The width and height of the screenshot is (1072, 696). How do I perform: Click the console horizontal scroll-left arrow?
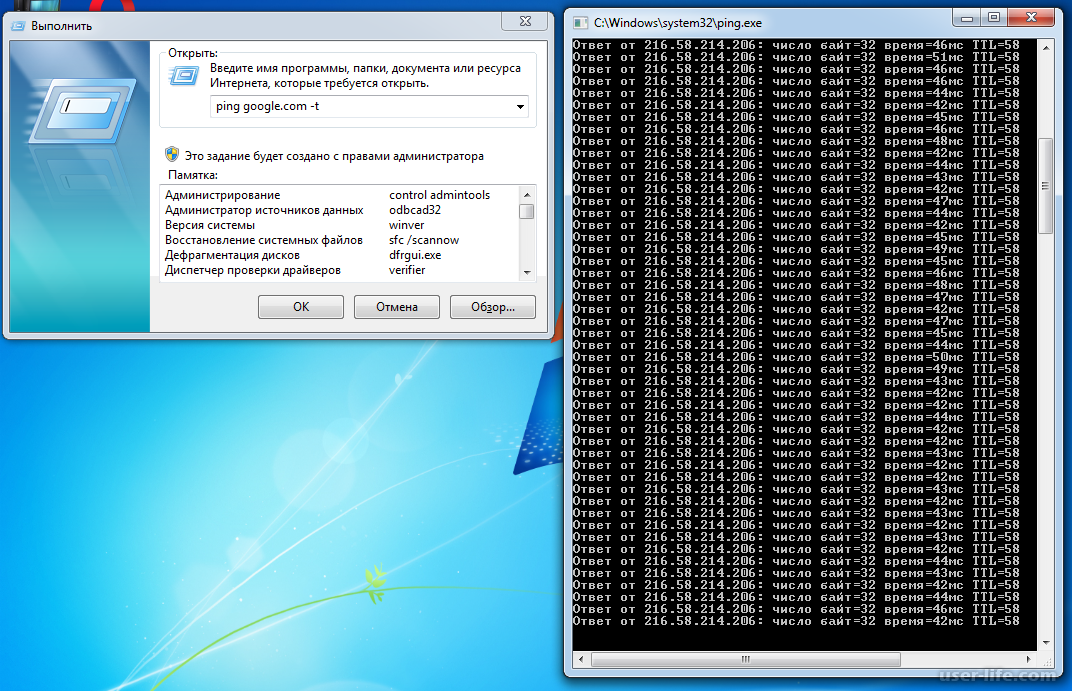tap(581, 660)
